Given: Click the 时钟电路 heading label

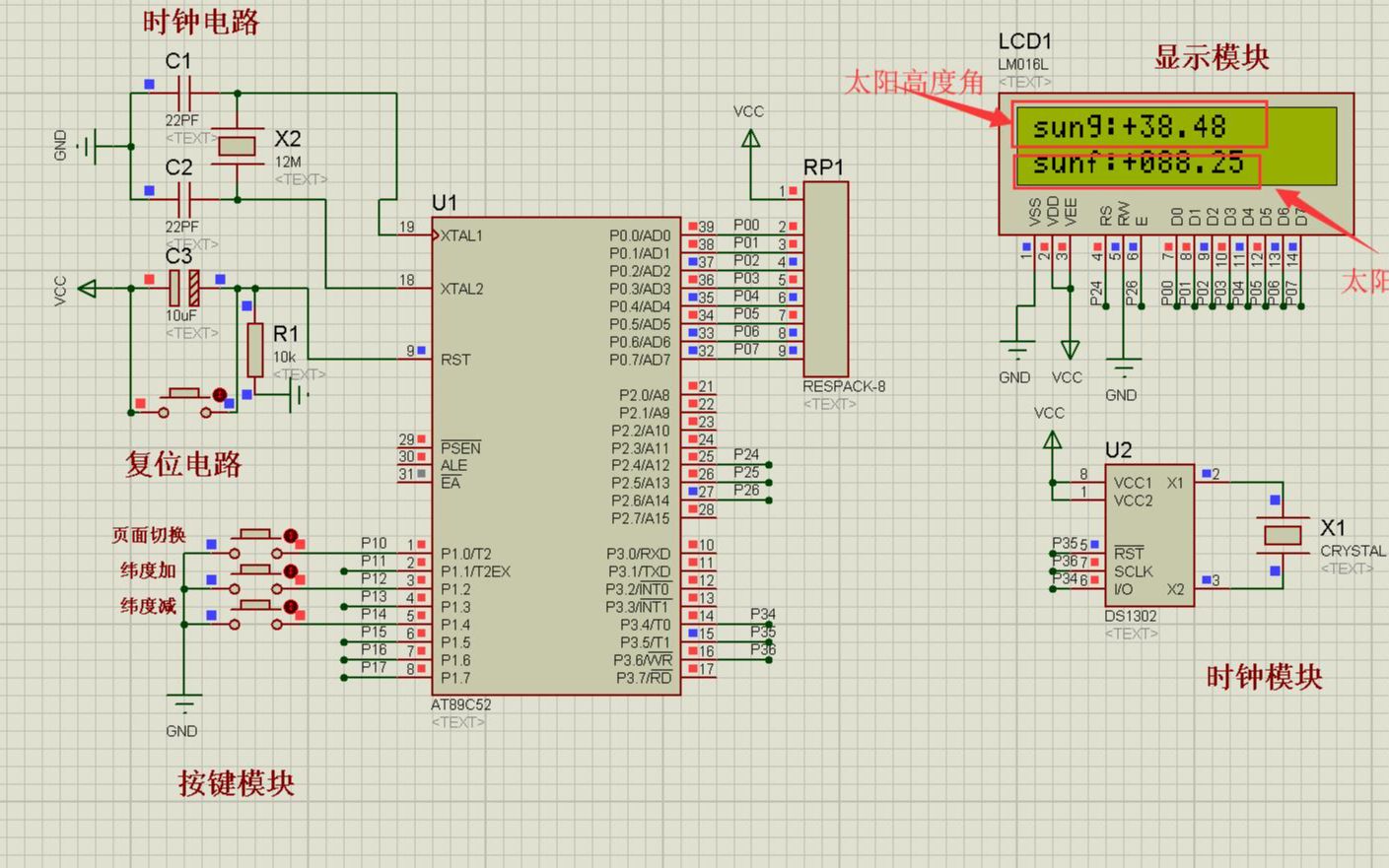Looking at the screenshot, I should click(x=201, y=22).
